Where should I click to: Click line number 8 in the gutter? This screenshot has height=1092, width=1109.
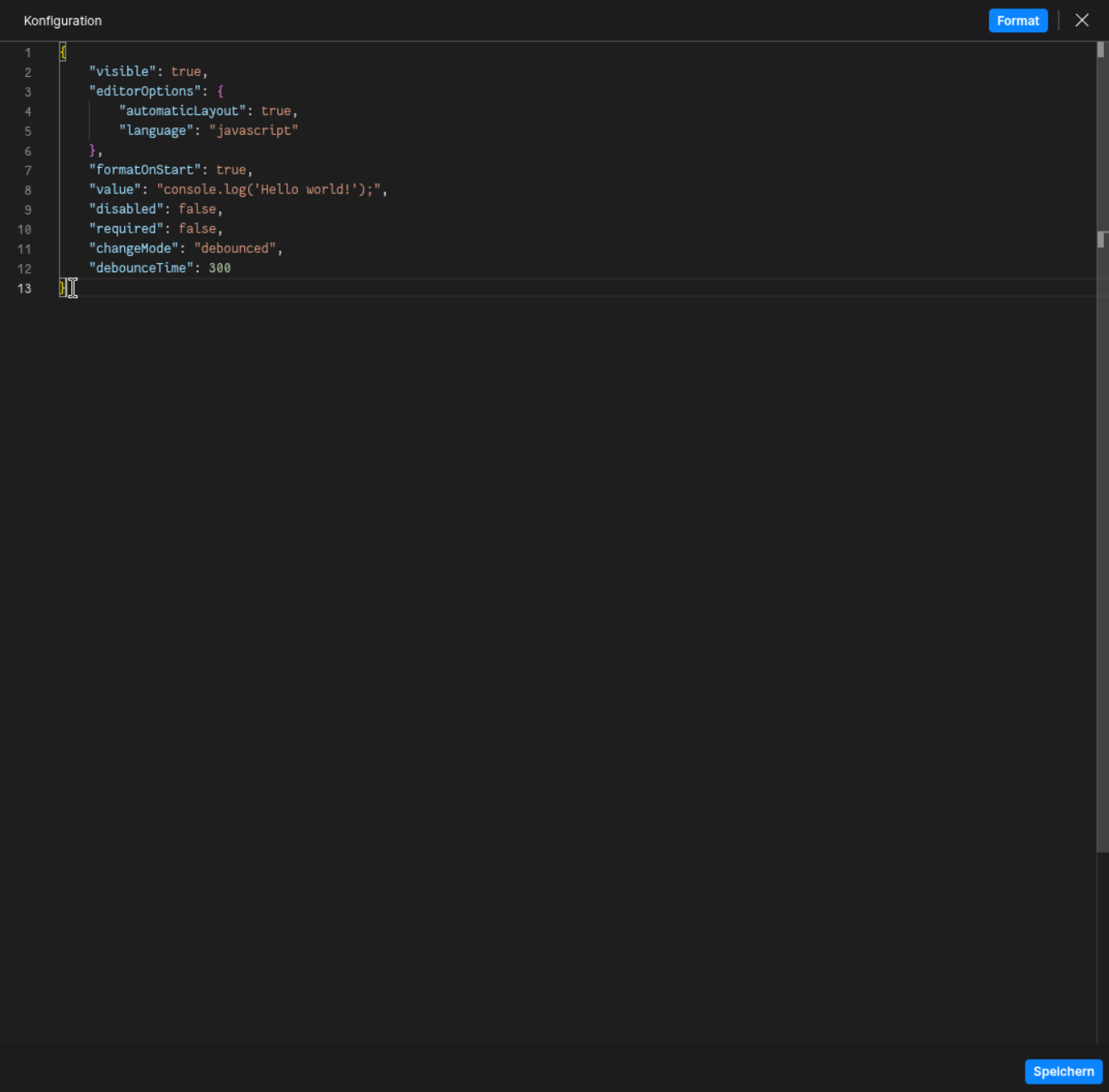tap(27, 189)
